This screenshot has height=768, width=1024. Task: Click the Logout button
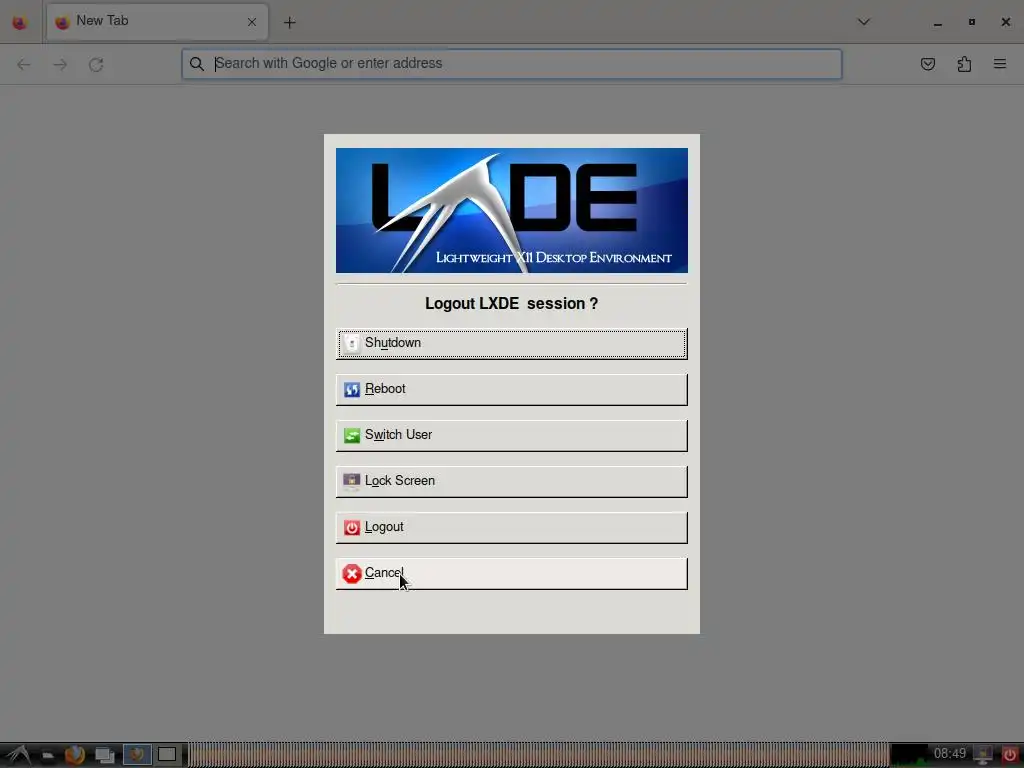[511, 527]
